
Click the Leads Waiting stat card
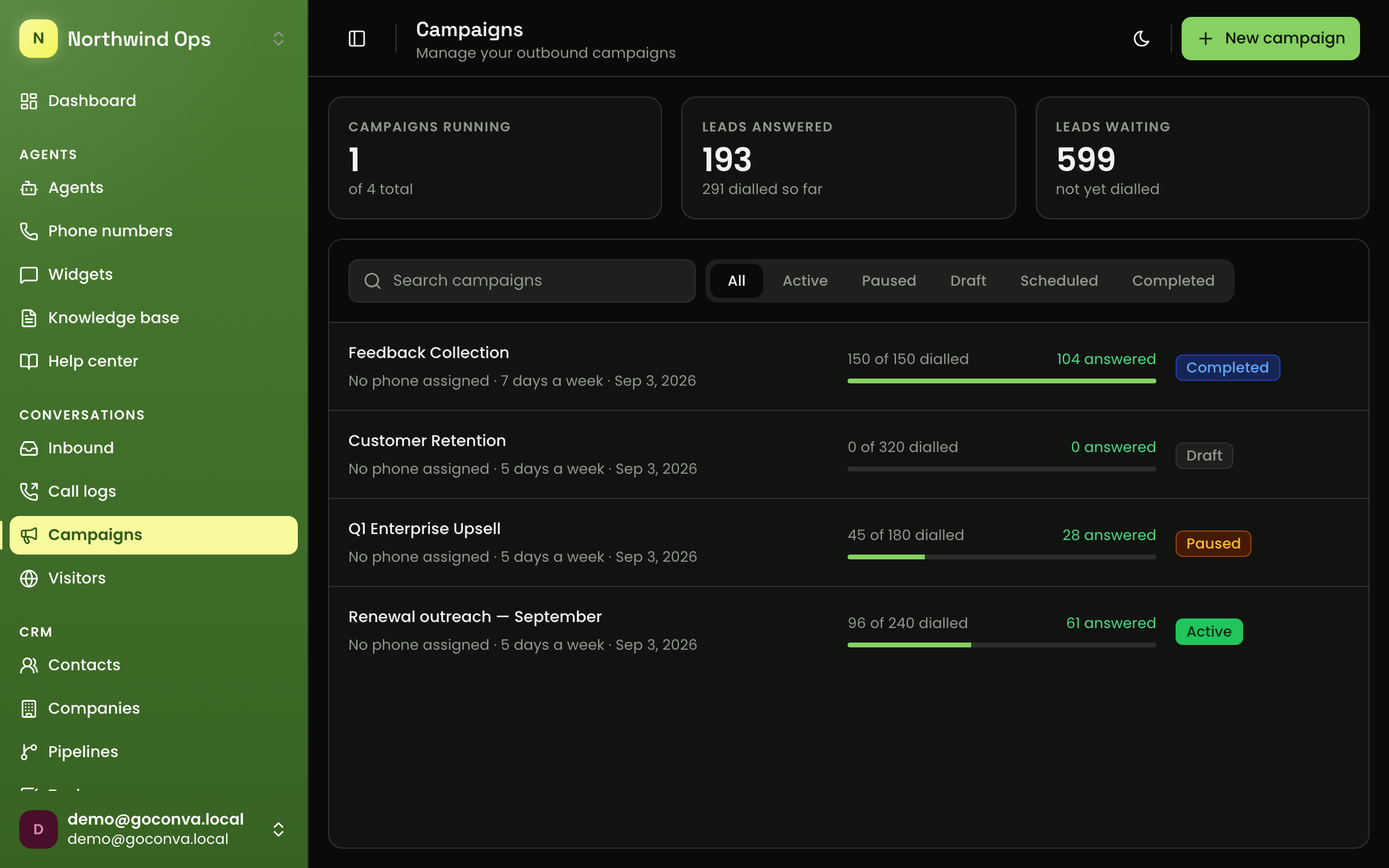pyautogui.click(x=1202, y=158)
